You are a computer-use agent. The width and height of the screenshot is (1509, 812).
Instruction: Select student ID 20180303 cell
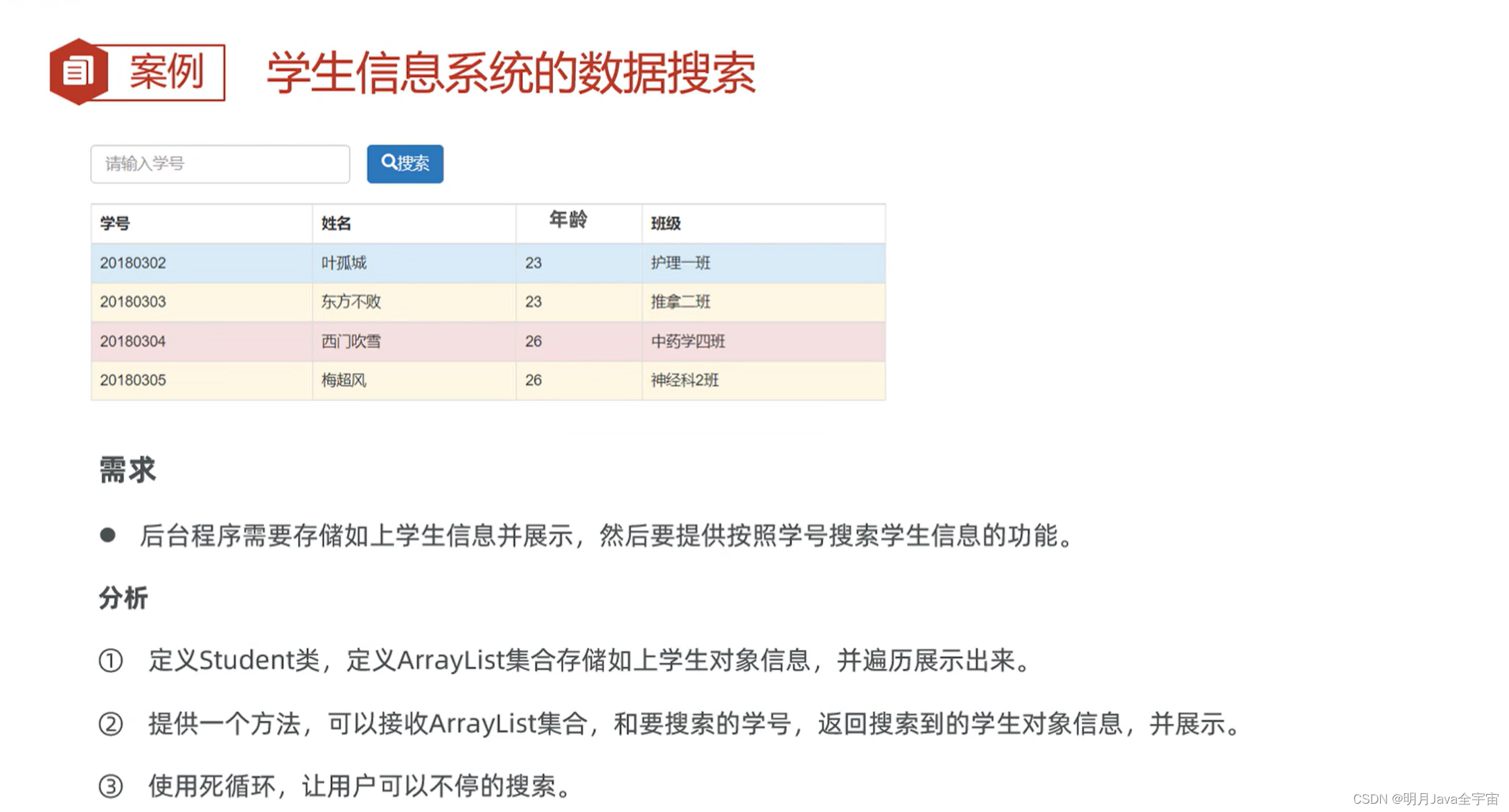(x=133, y=301)
